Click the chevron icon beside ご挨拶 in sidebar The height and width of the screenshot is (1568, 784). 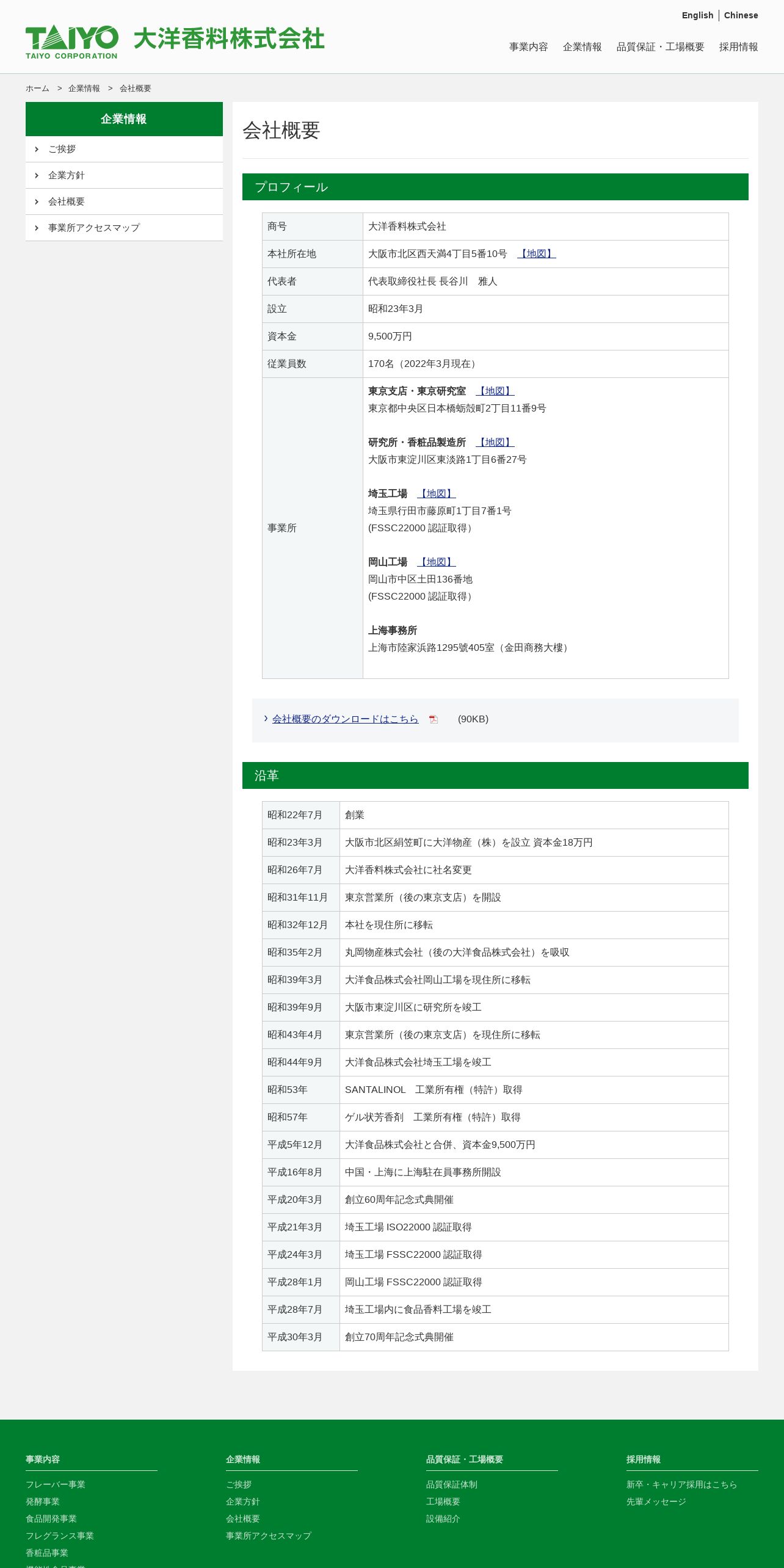tap(37, 149)
